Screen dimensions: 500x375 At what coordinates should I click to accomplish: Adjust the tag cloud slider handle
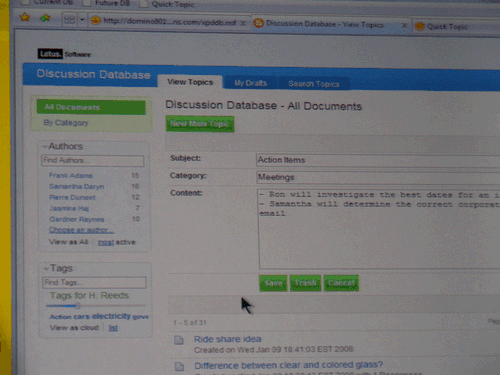(x=78, y=305)
